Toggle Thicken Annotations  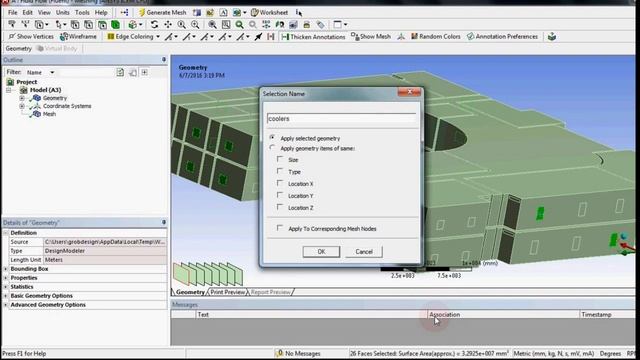[313, 37]
